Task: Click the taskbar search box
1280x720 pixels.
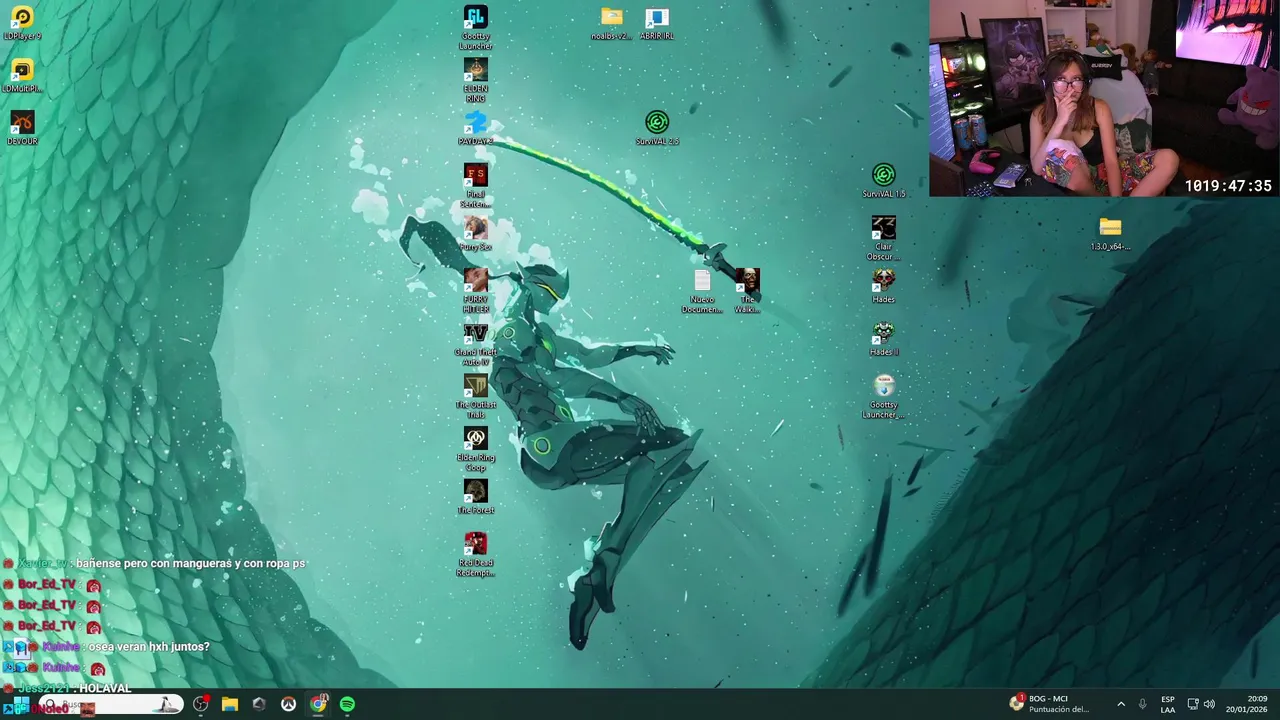Action: [x=112, y=704]
